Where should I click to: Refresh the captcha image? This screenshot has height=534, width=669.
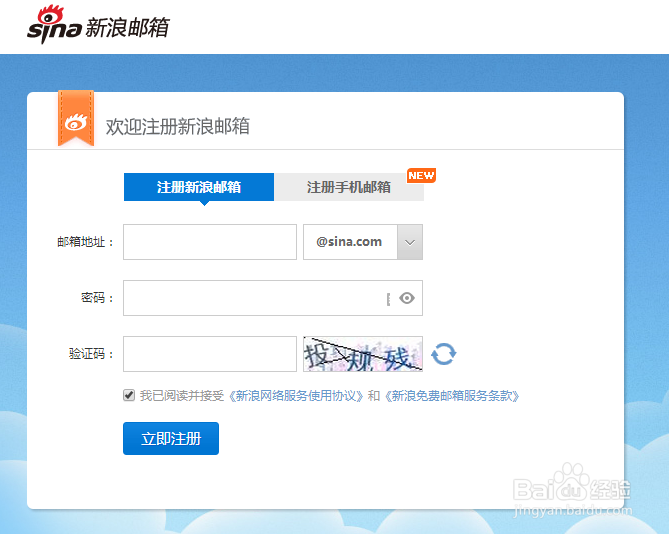pyautogui.click(x=444, y=354)
